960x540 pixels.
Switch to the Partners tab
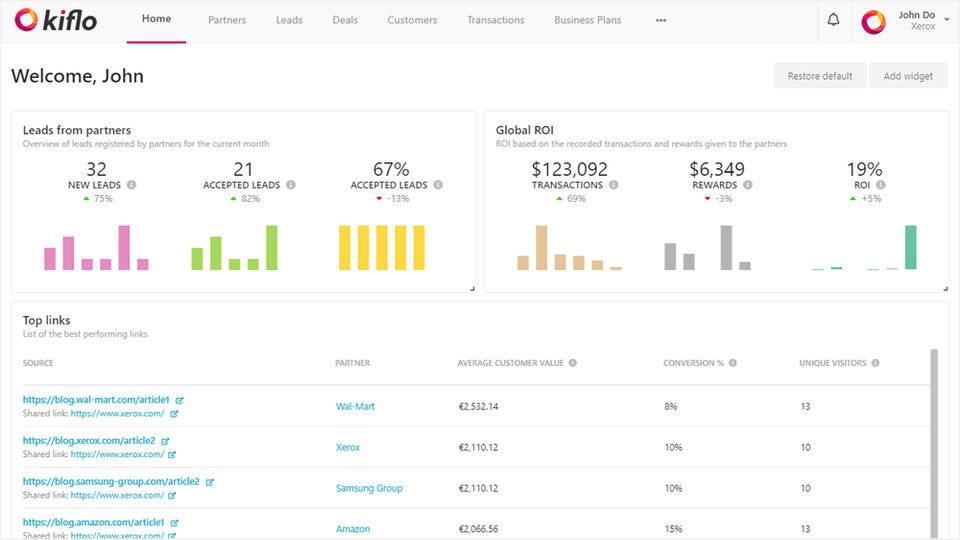pos(227,20)
